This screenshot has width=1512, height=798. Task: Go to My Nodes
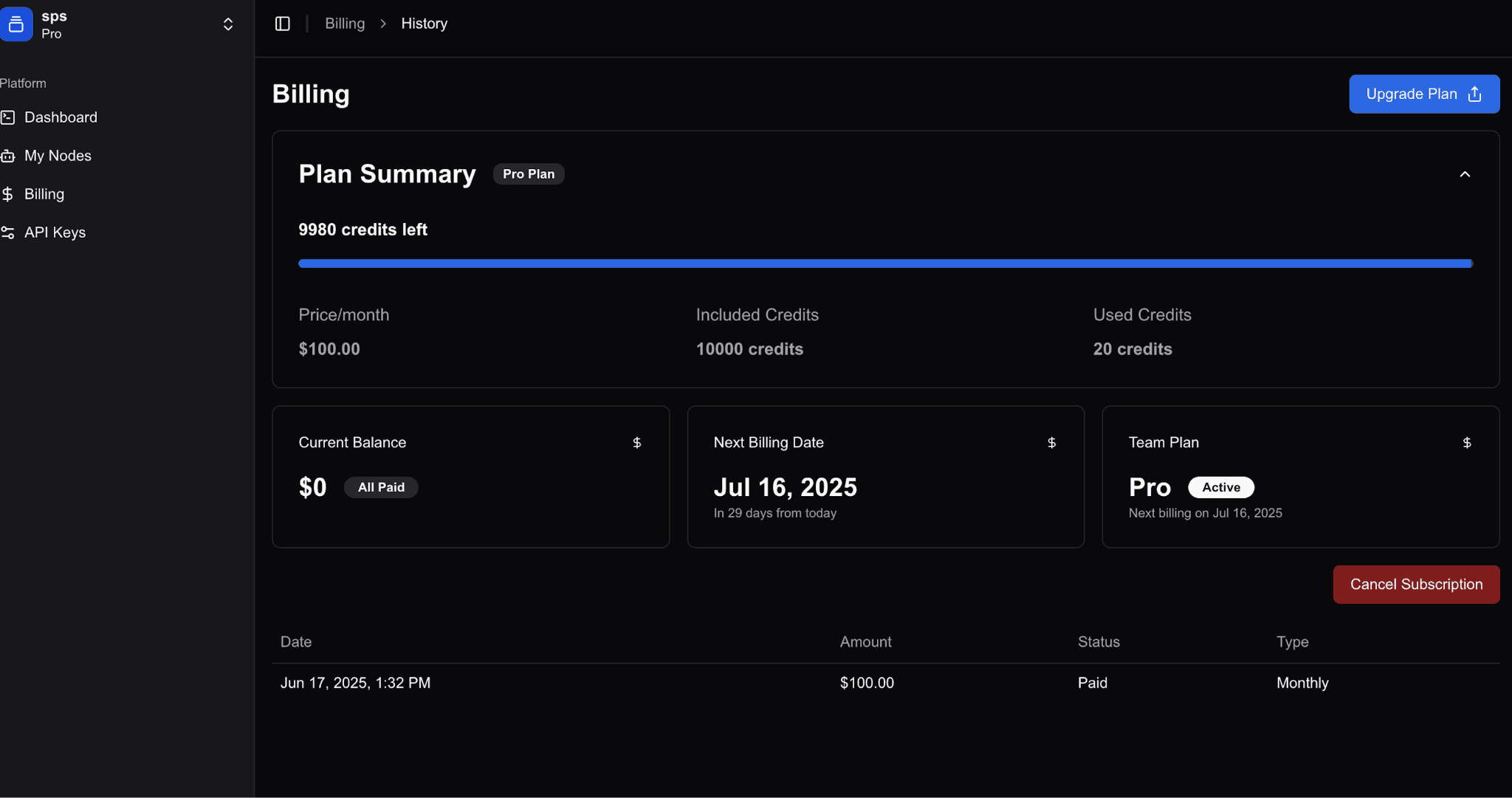(58, 156)
